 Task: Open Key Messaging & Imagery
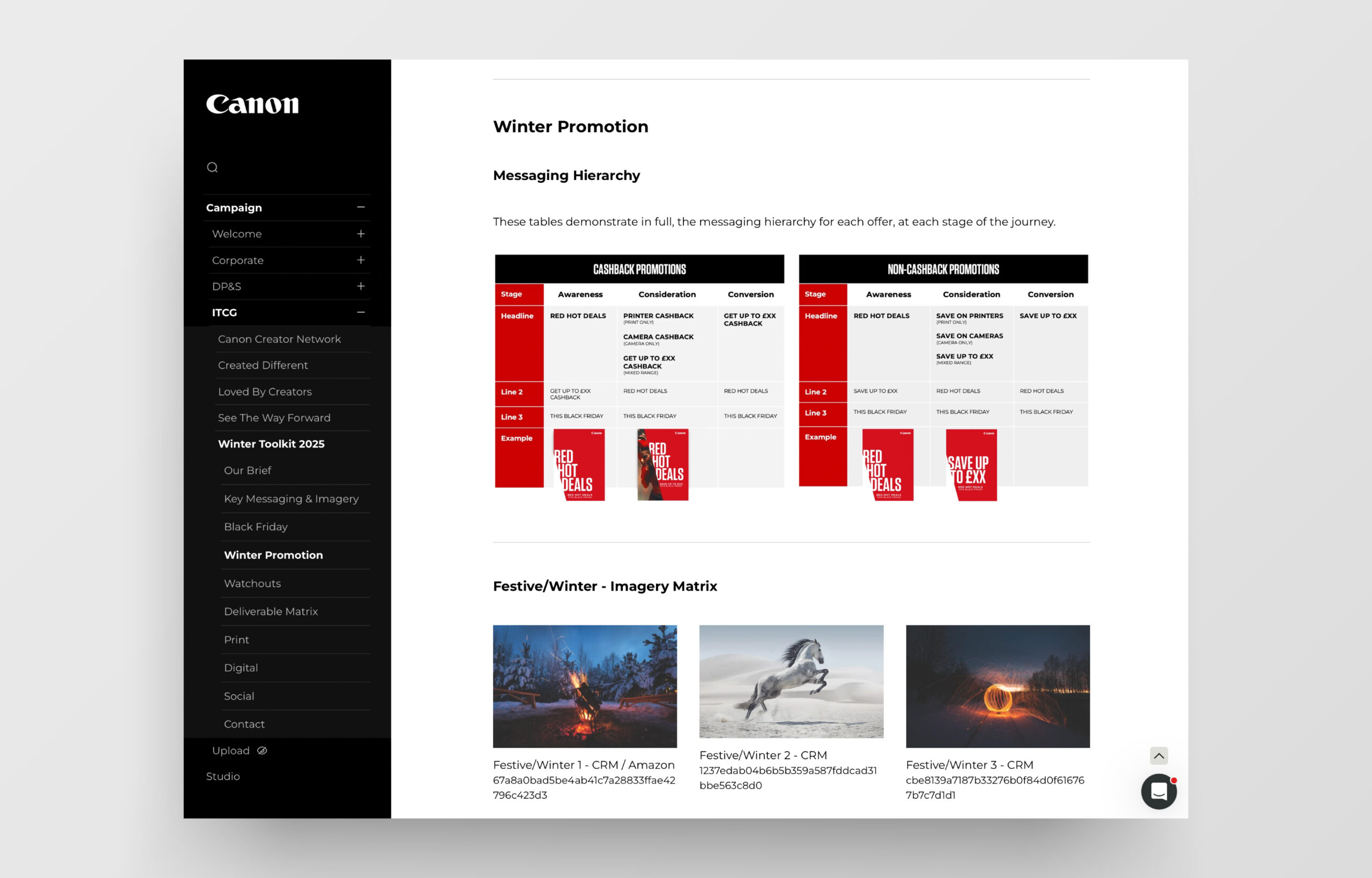pyautogui.click(x=290, y=499)
